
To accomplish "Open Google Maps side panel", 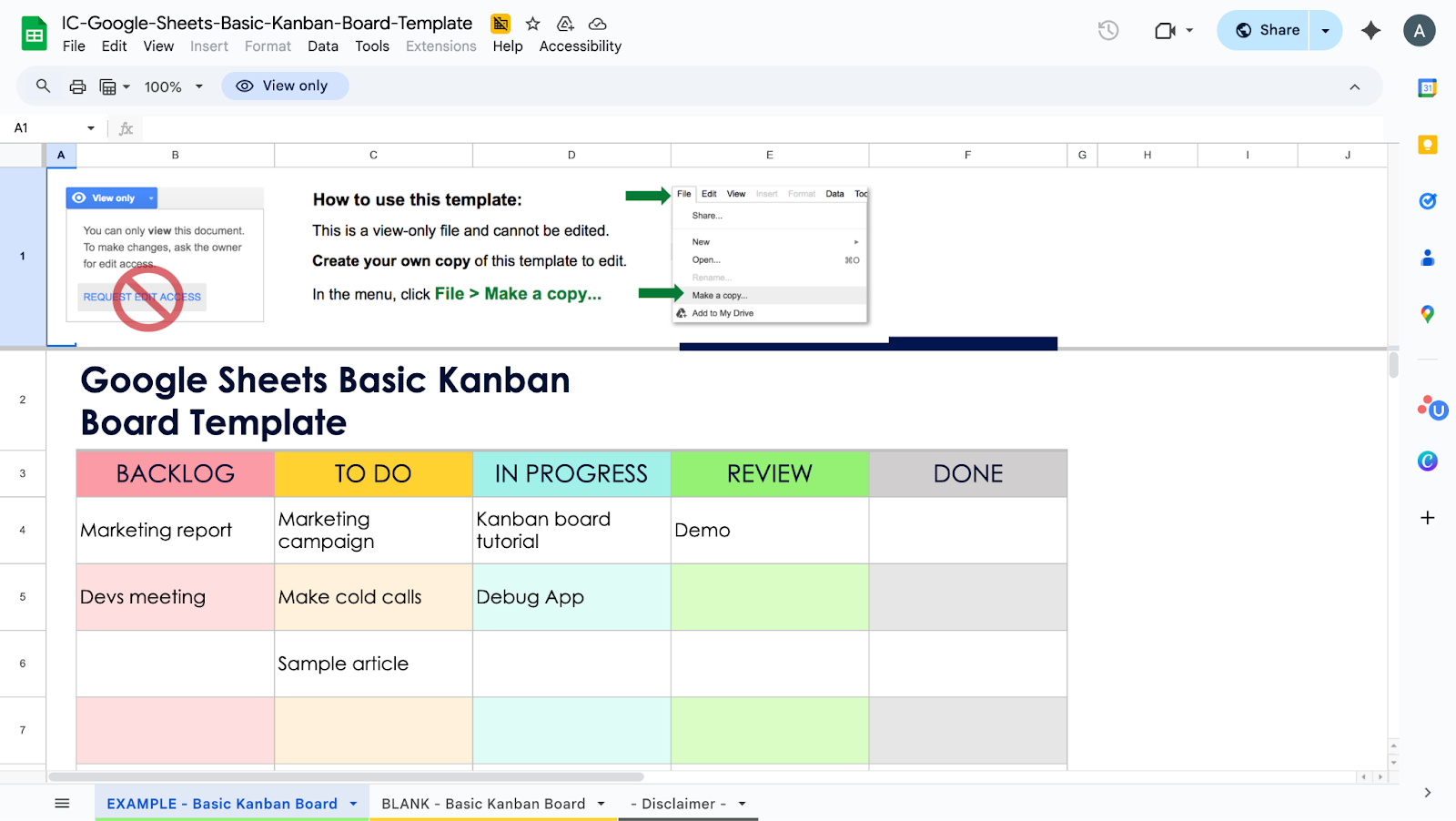I will (x=1428, y=314).
